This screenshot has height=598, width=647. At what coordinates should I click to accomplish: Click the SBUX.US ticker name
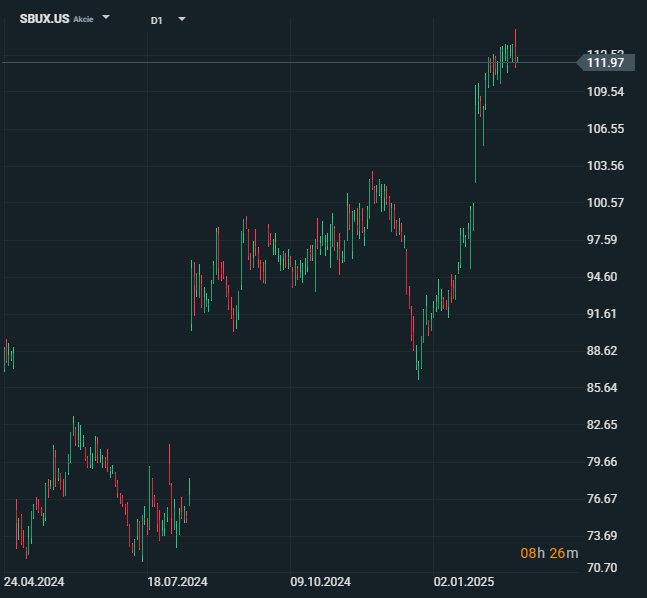(44, 19)
